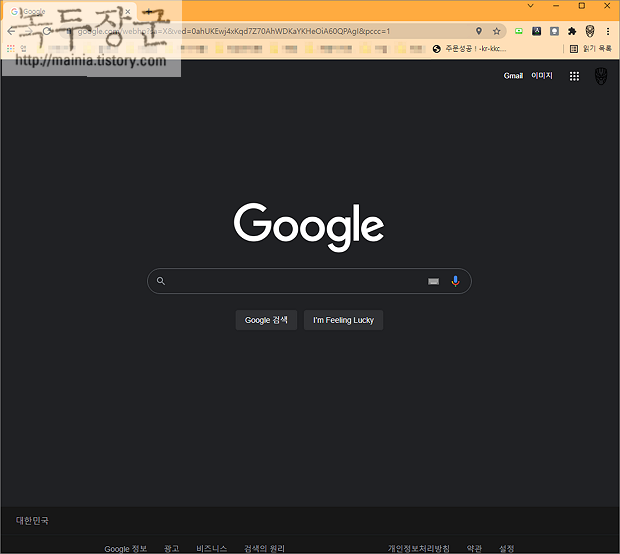The image size is (620, 554).
Task: Click the reload page icon
Action: point(47,31)
